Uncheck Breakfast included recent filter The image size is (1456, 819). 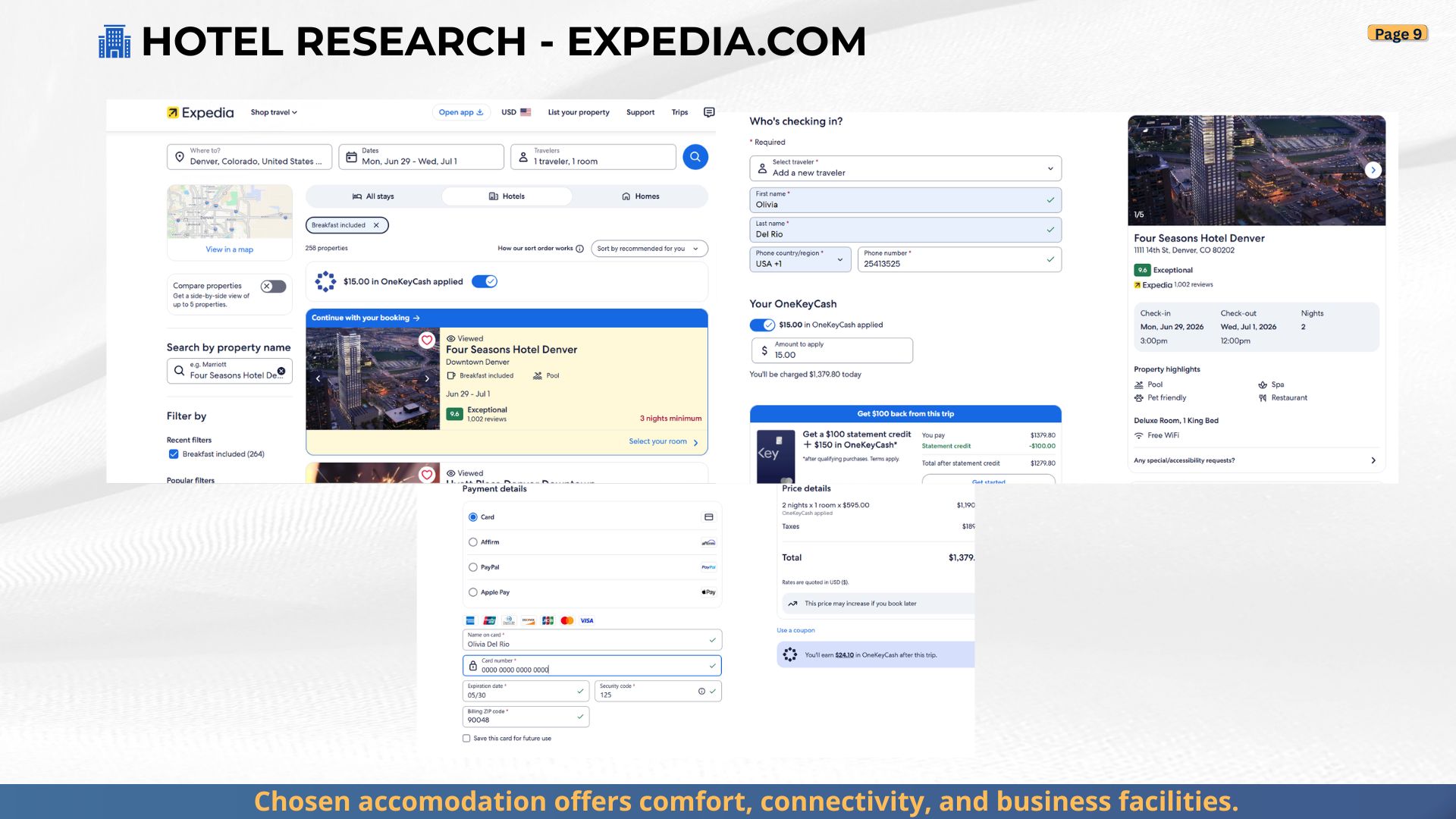(x=174, y=454)
